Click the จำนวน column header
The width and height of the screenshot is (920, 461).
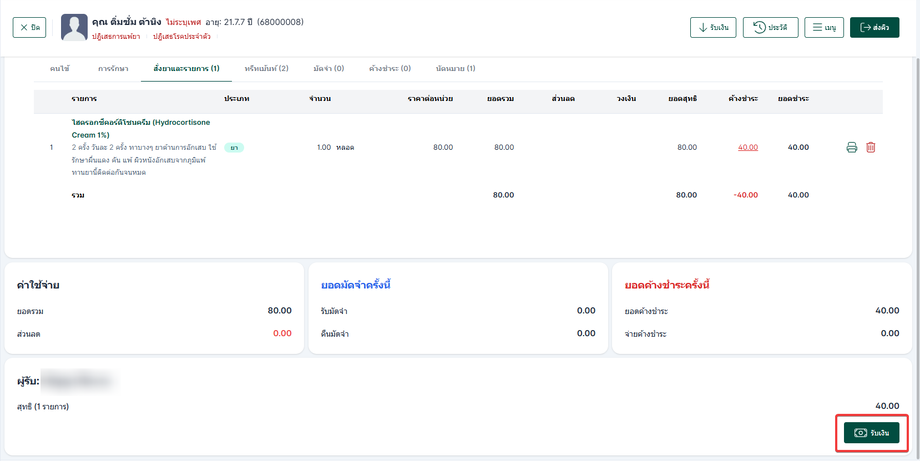(320, 99)
